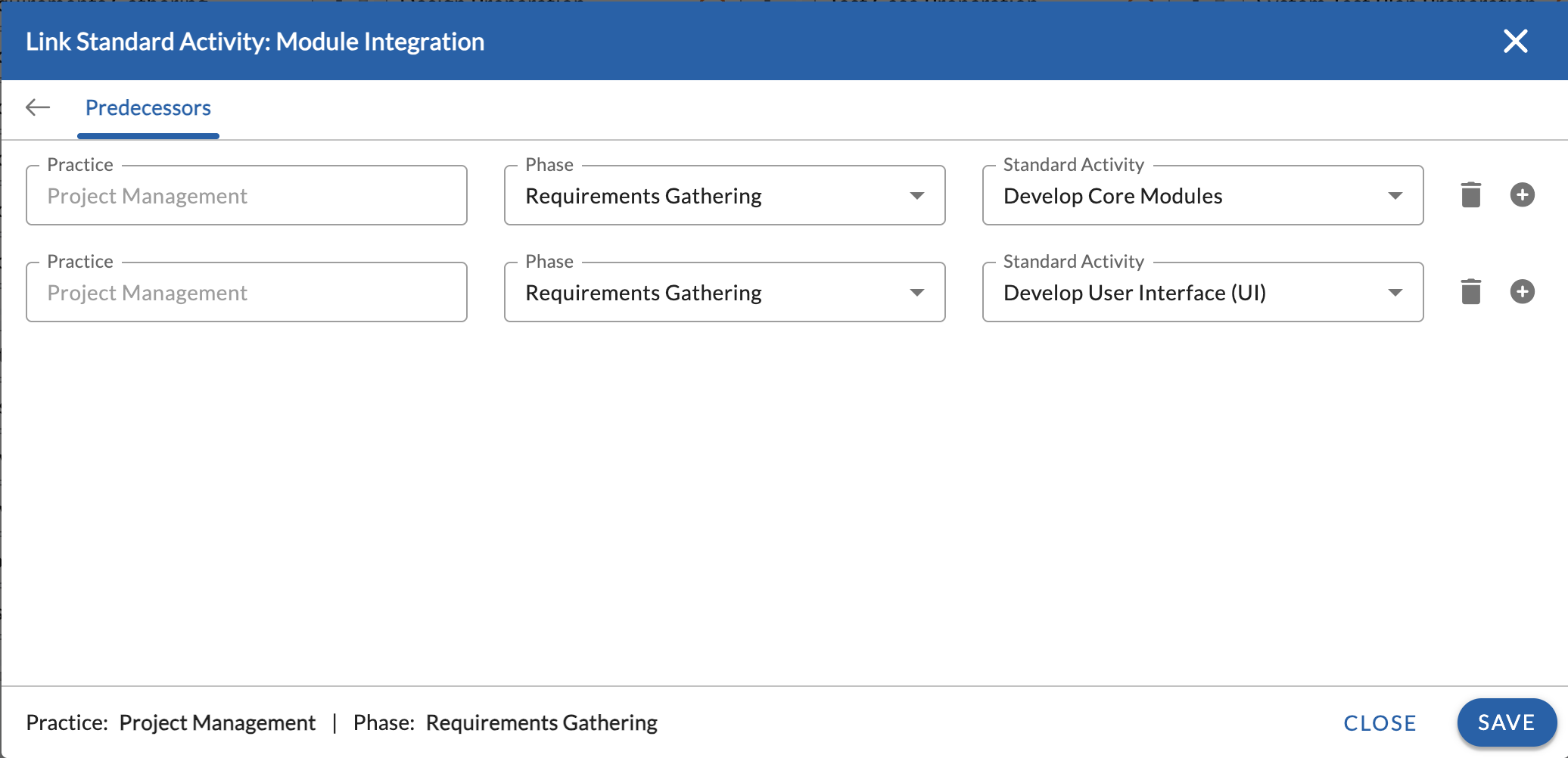
Task: Open the Develop Core Modules Standard Activity dropdown
Action: point(1188,196)
